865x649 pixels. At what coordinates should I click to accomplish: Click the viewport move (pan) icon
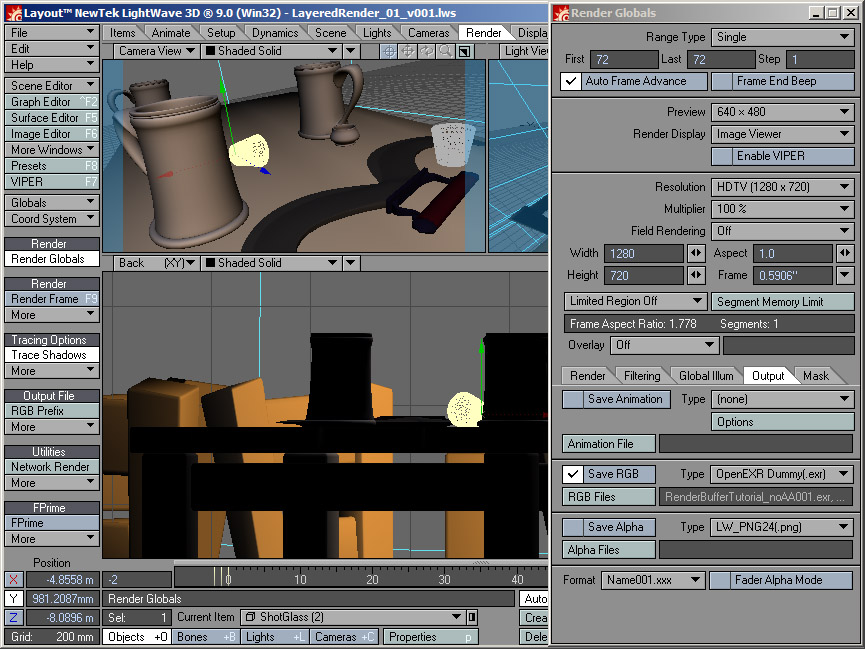coord(408,51)
